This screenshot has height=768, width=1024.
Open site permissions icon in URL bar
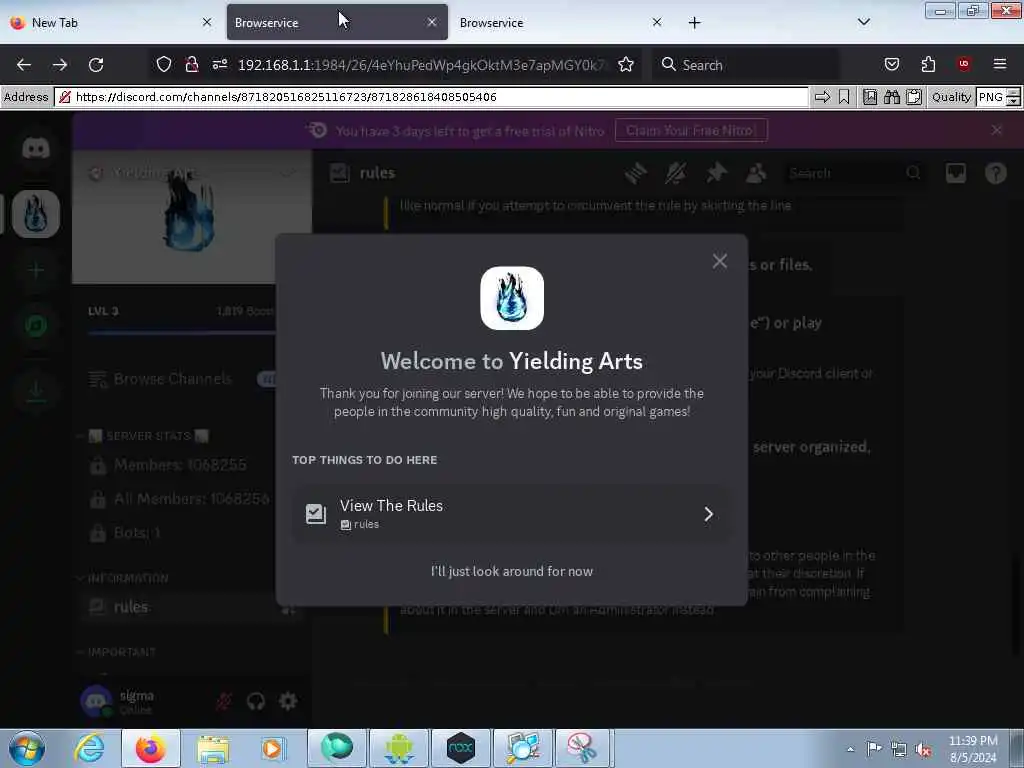coord(220,64)
